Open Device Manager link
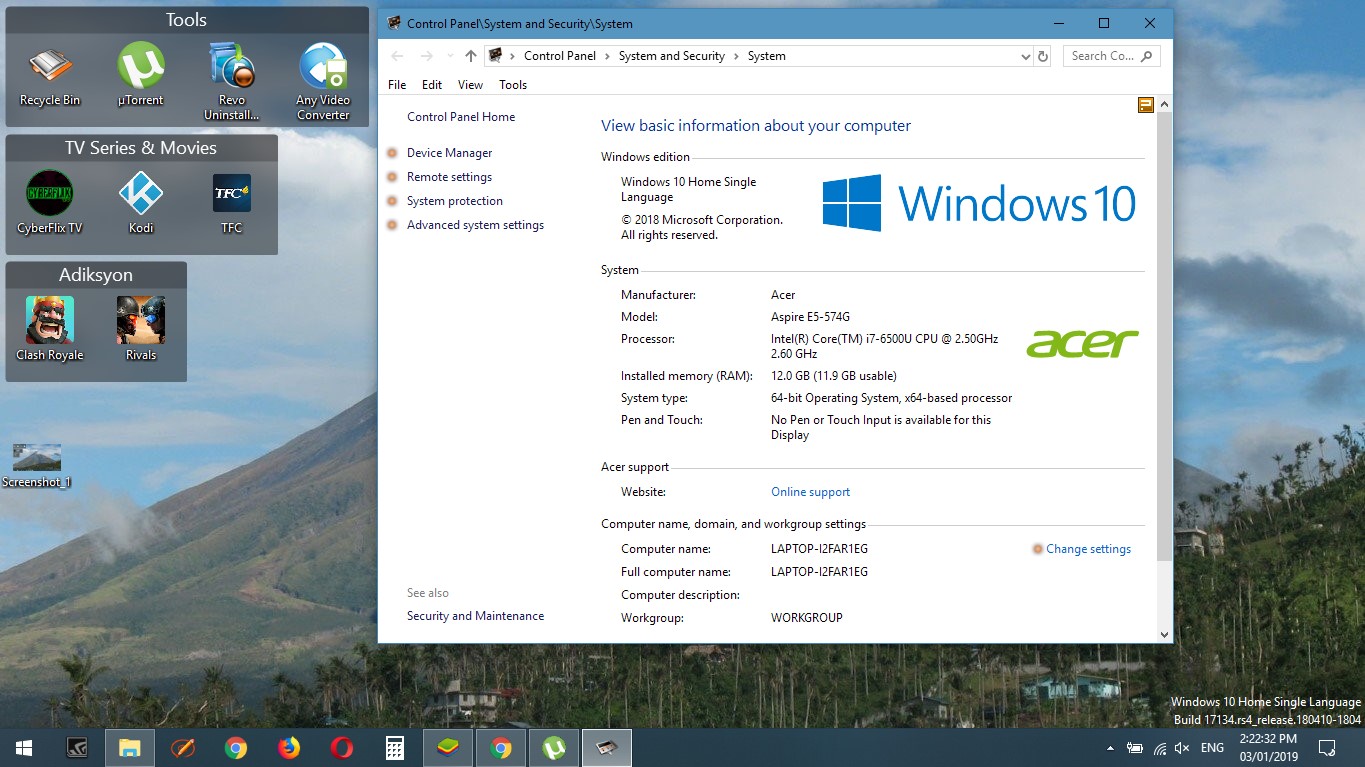The image size is (1365, 767). pyautogui.click(x=450, y=153)
